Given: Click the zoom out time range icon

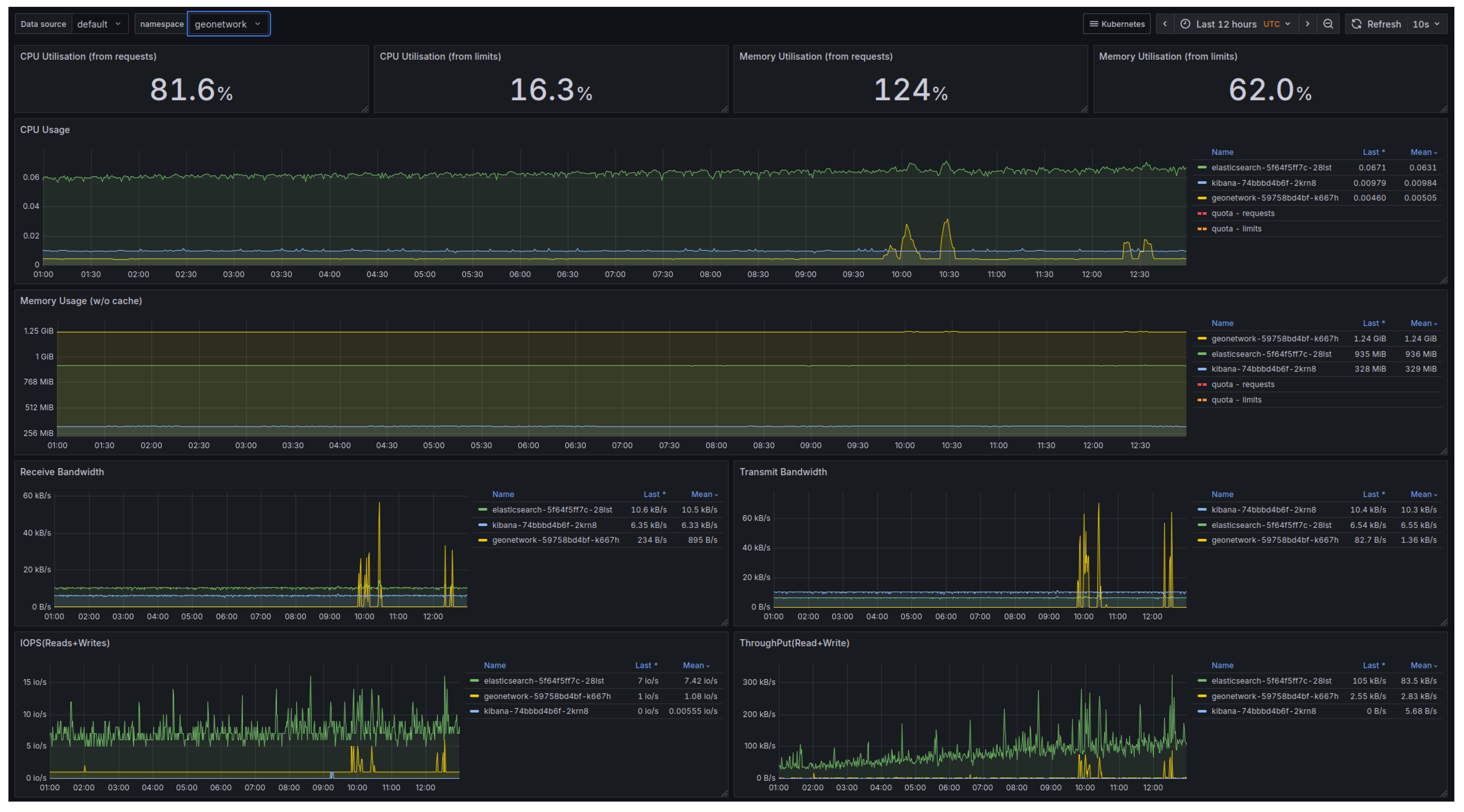Looking at the screenshot, I should pyautogui.click(x=1328, y=24).
